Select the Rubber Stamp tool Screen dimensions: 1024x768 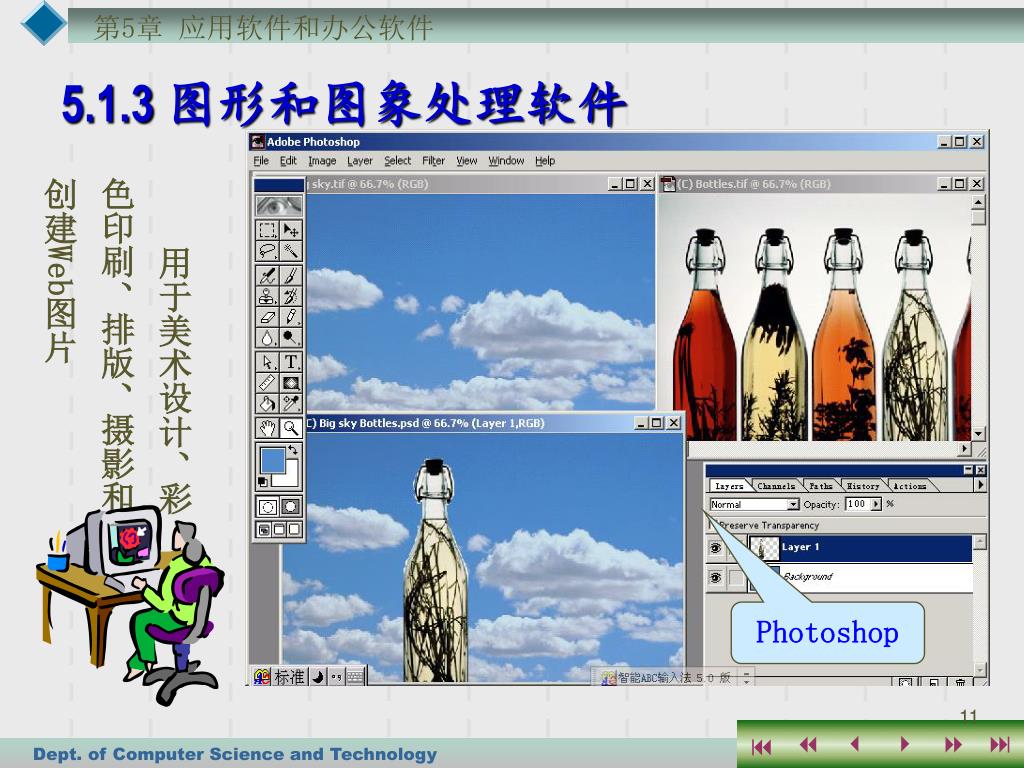pos(267,296)
